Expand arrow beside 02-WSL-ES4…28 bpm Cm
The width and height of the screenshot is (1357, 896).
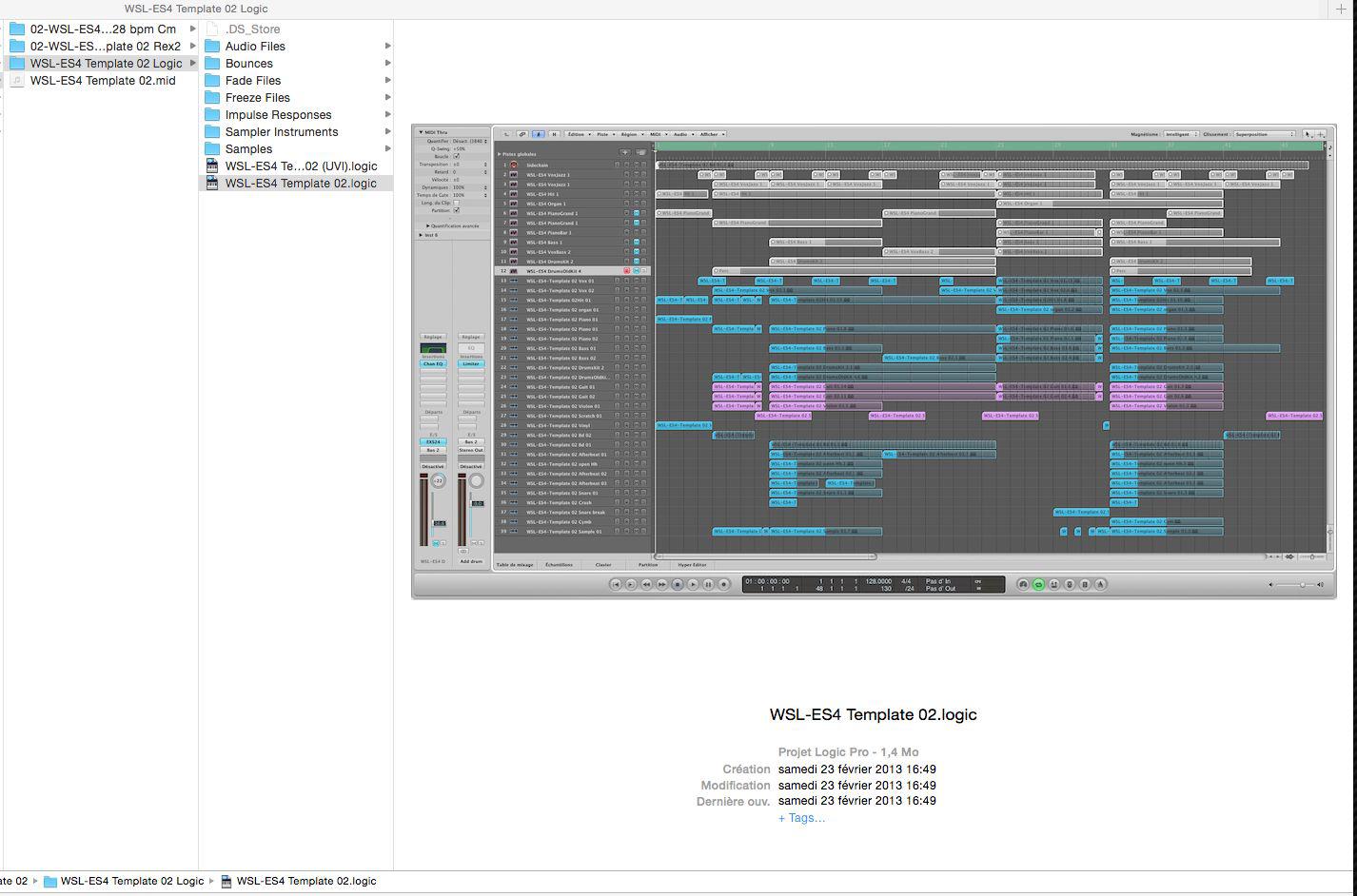[192, 29]
